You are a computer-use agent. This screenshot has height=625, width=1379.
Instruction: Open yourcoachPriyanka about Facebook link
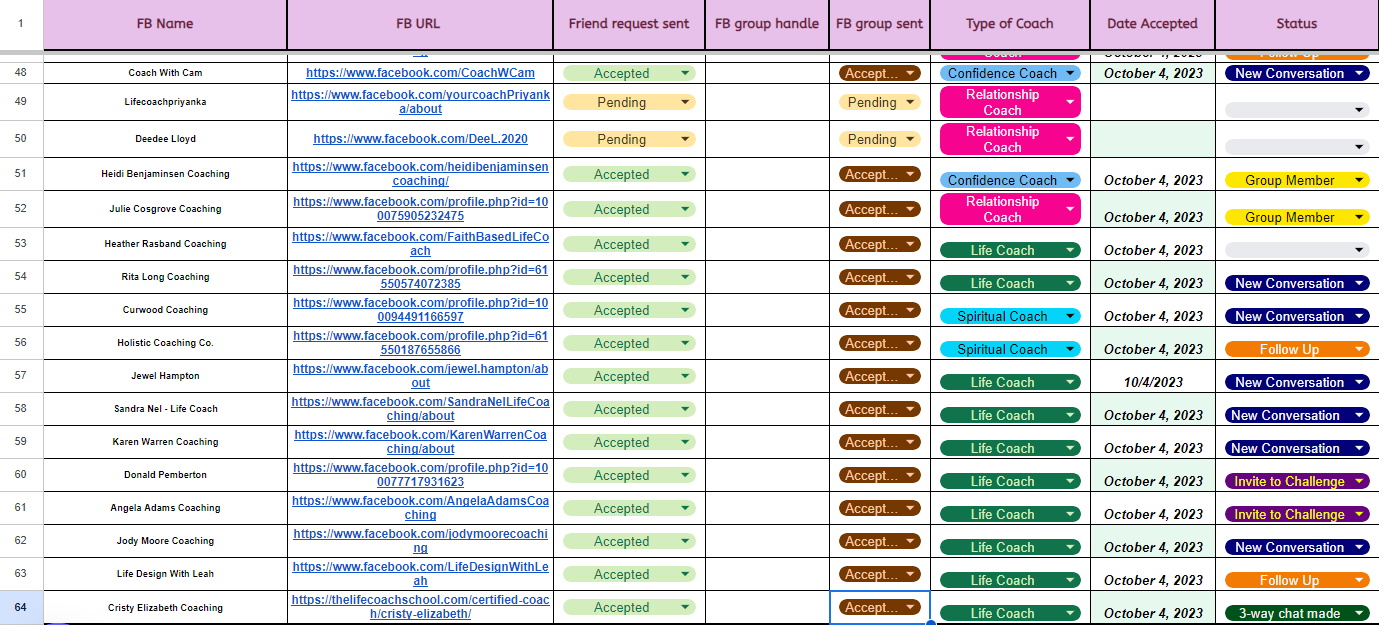(420, 102)
